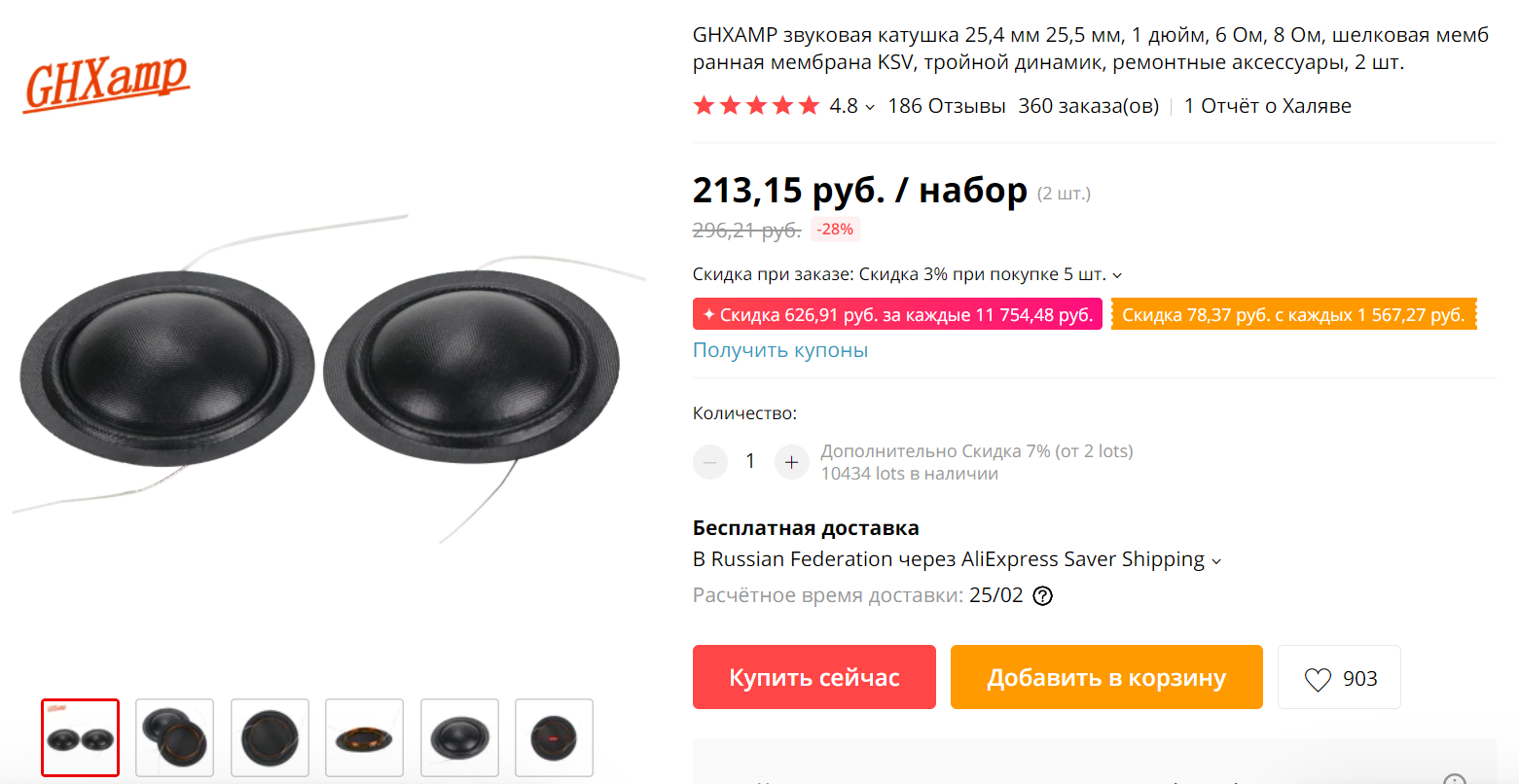
Task: Click the GHXamp brand logo
Action: pos(106,84)
